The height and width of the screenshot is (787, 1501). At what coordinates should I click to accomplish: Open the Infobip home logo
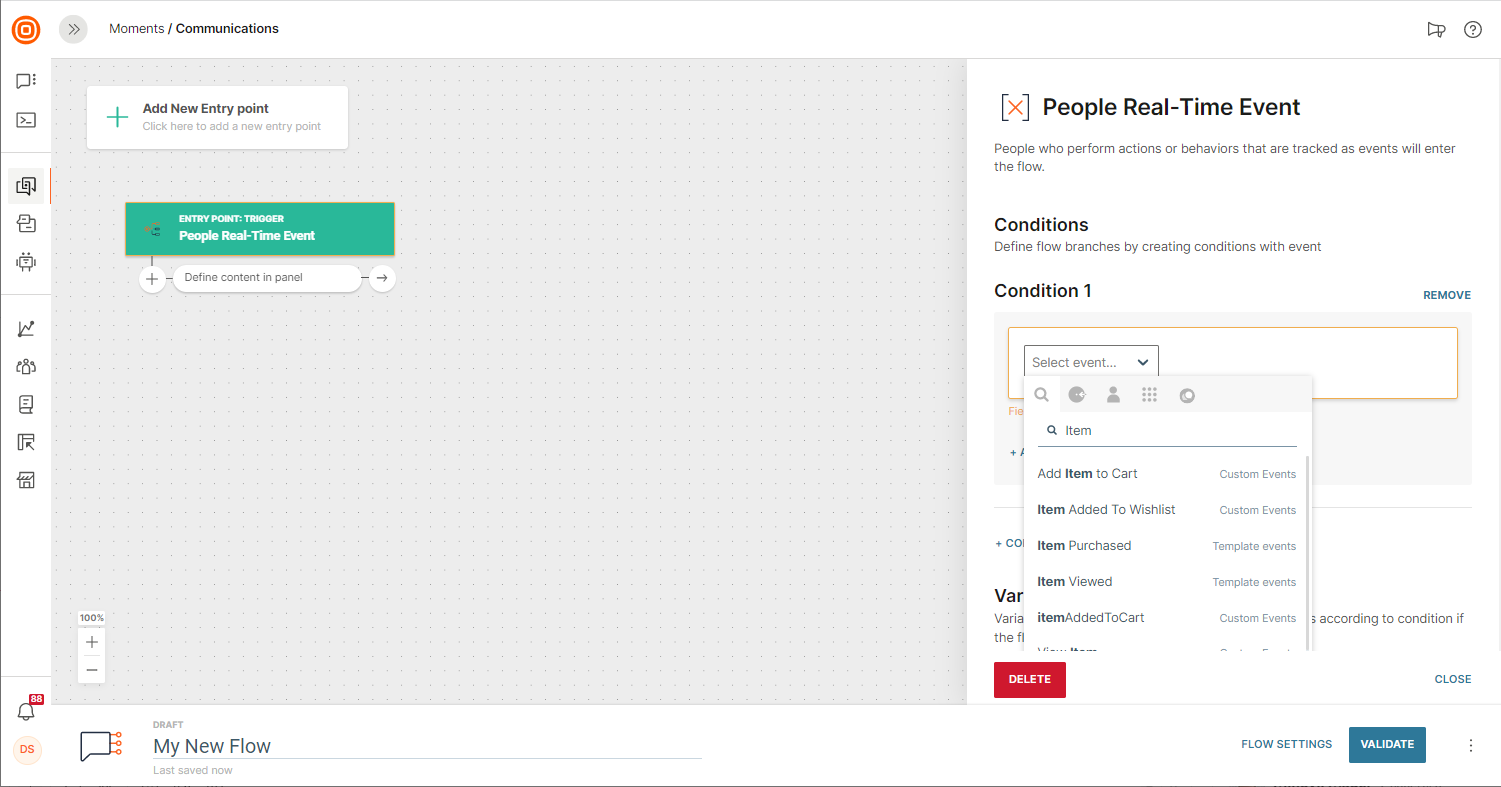(26, 30)
